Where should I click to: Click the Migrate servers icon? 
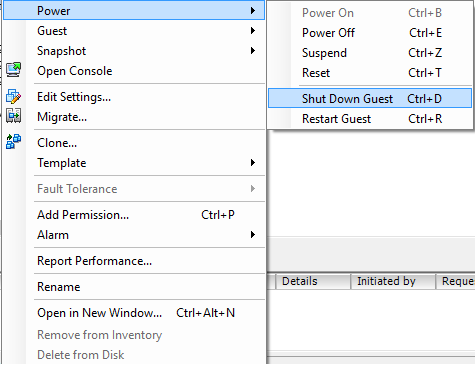[14, 116]
